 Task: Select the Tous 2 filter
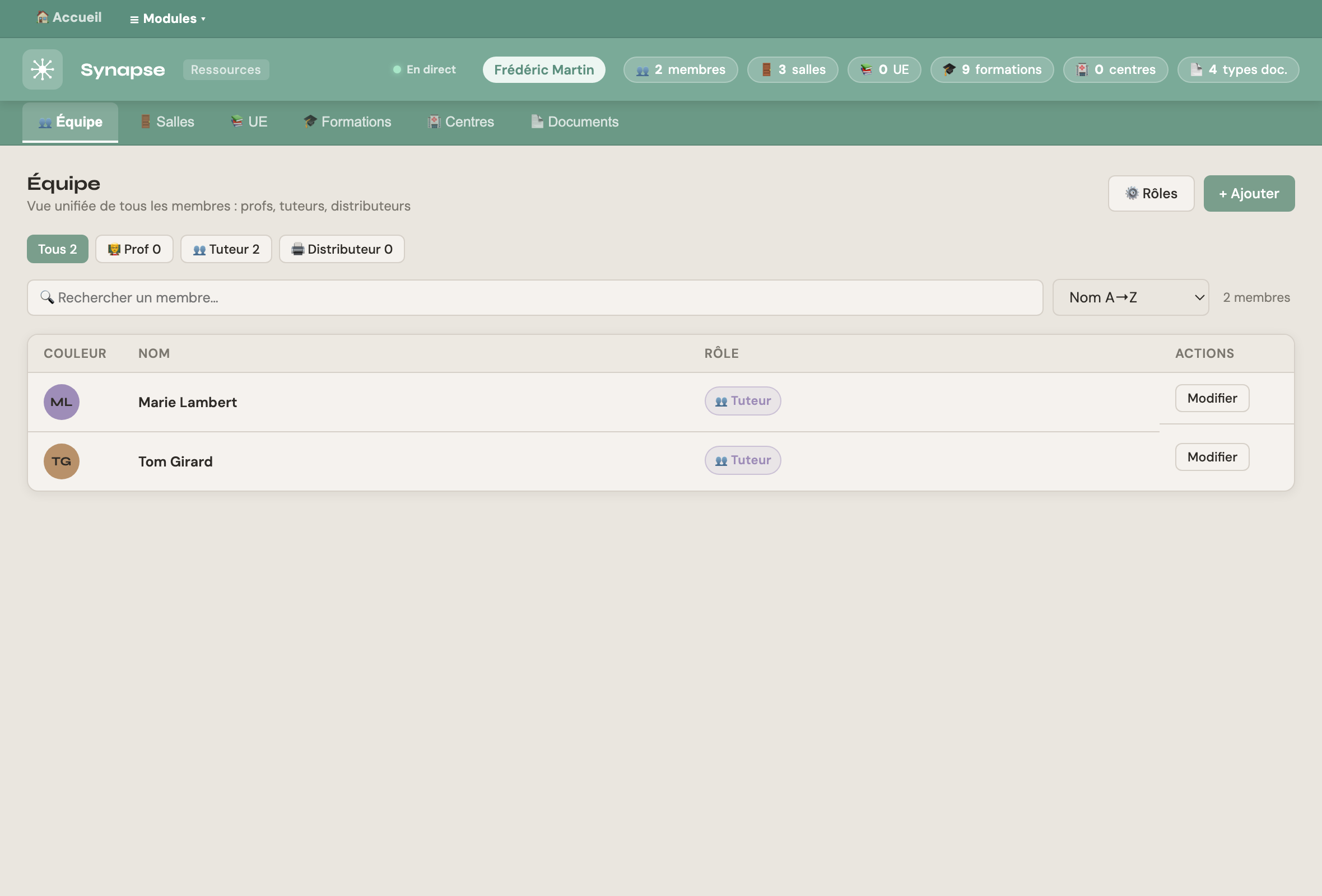coord(58,249)
